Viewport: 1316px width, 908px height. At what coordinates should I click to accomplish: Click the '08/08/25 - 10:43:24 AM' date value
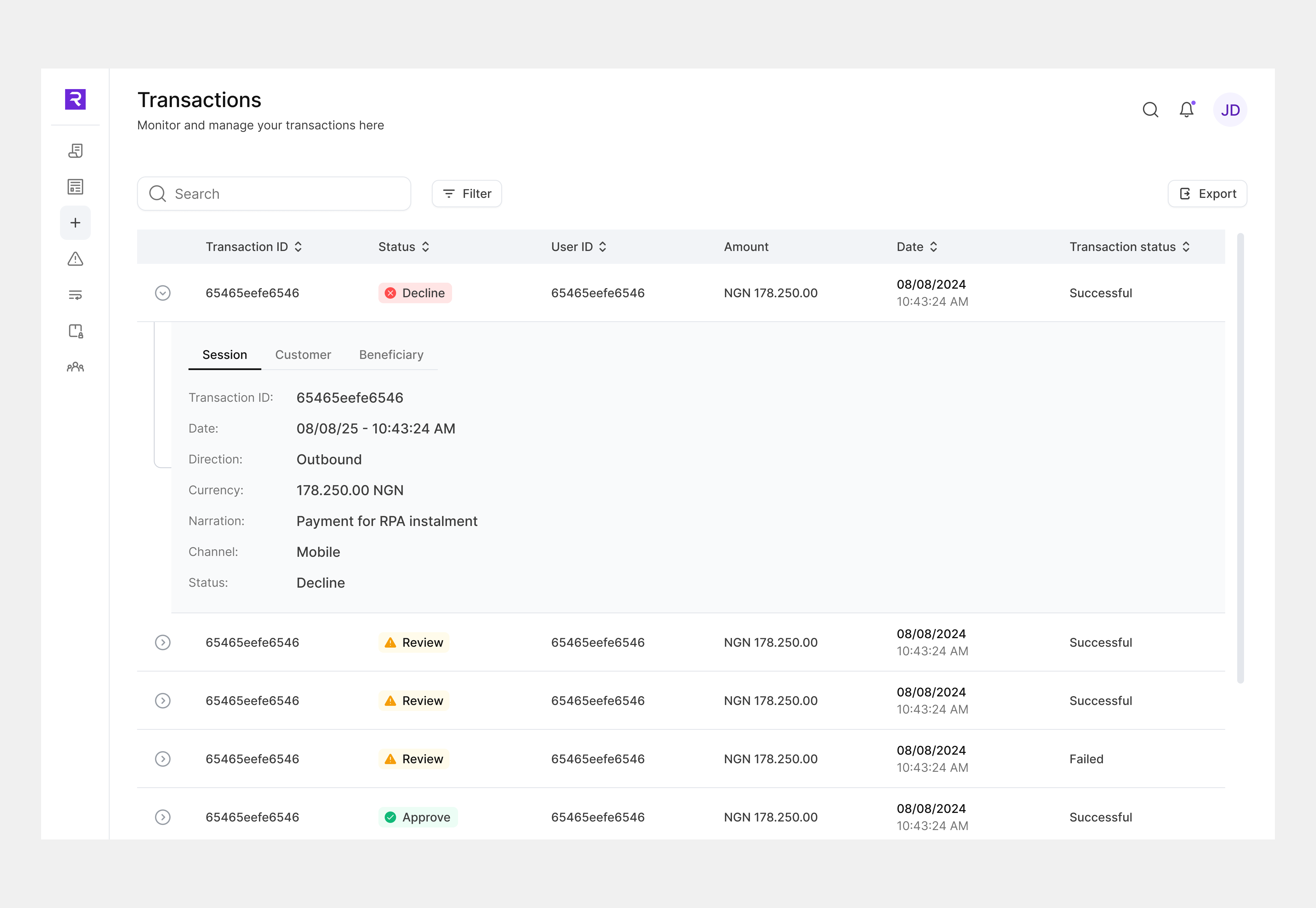point(376,428)
